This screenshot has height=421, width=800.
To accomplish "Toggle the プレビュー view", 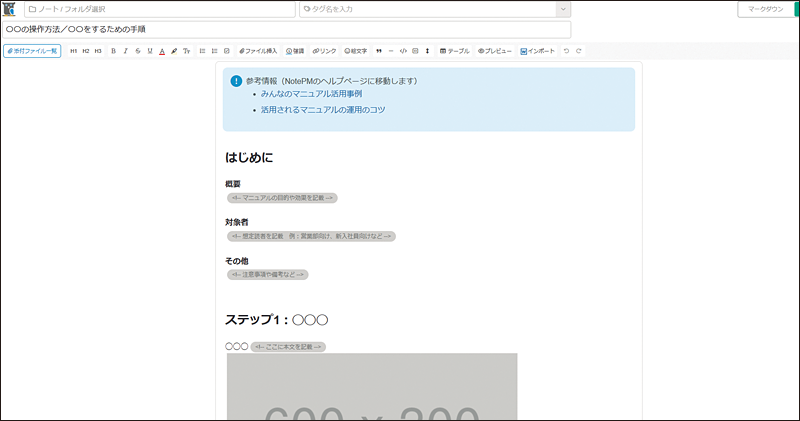I will click(x=495, y=50).
